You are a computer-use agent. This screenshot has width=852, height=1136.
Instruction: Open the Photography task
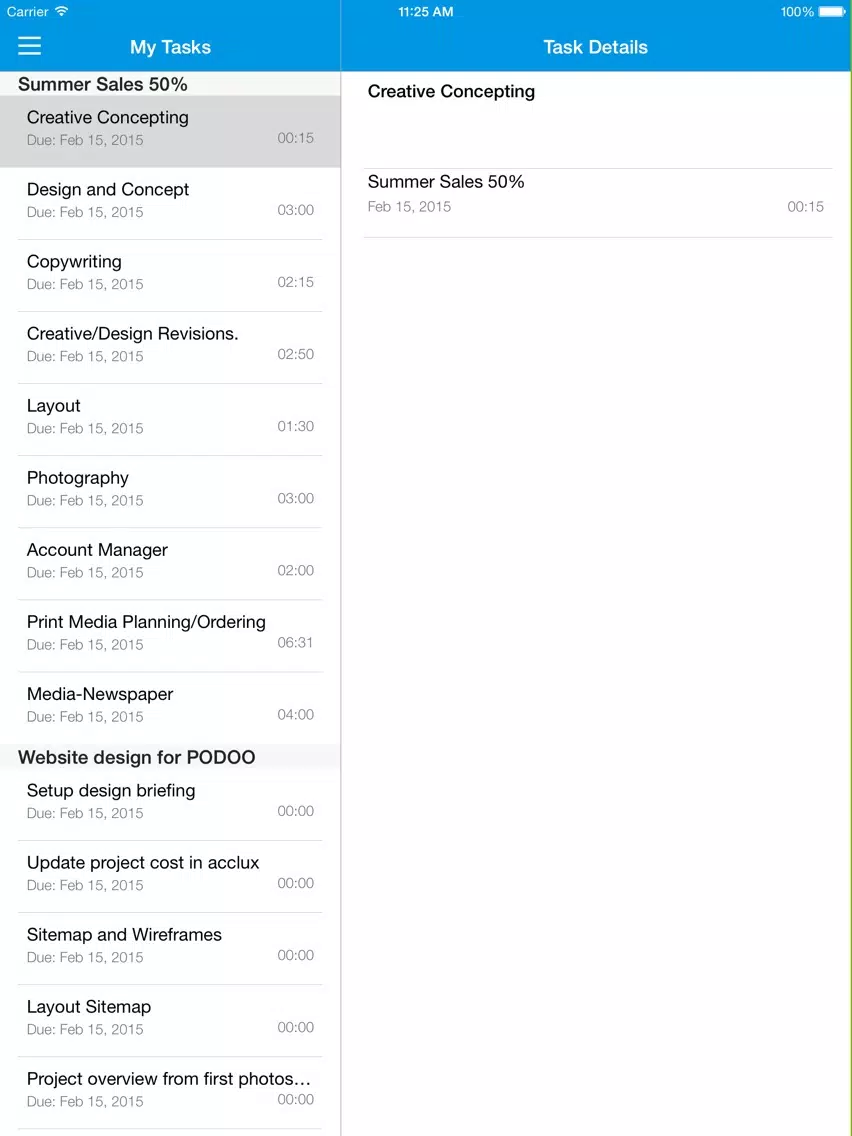click(170, 492)
